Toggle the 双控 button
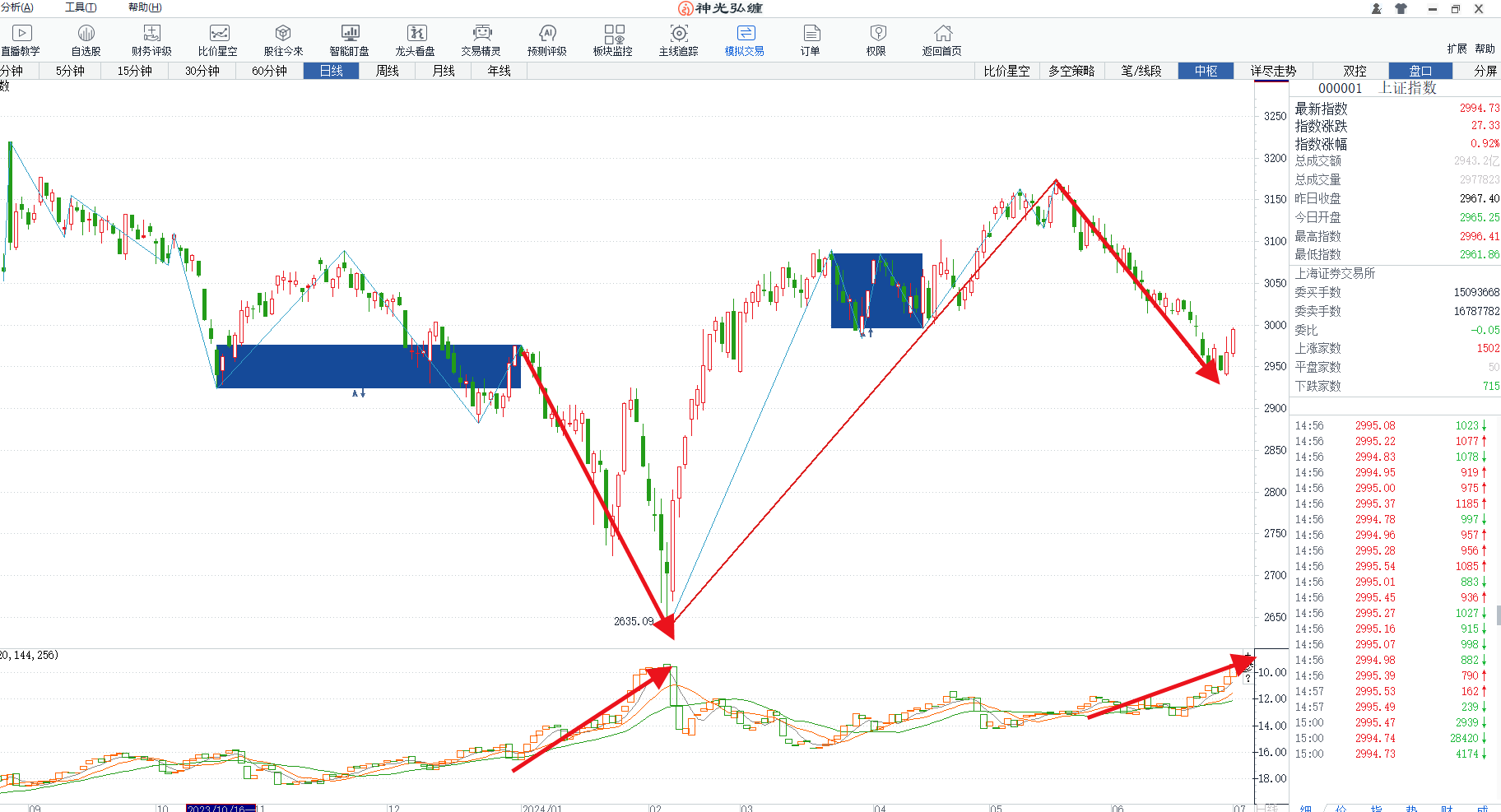1501x812 pixels. point(1355,71)
